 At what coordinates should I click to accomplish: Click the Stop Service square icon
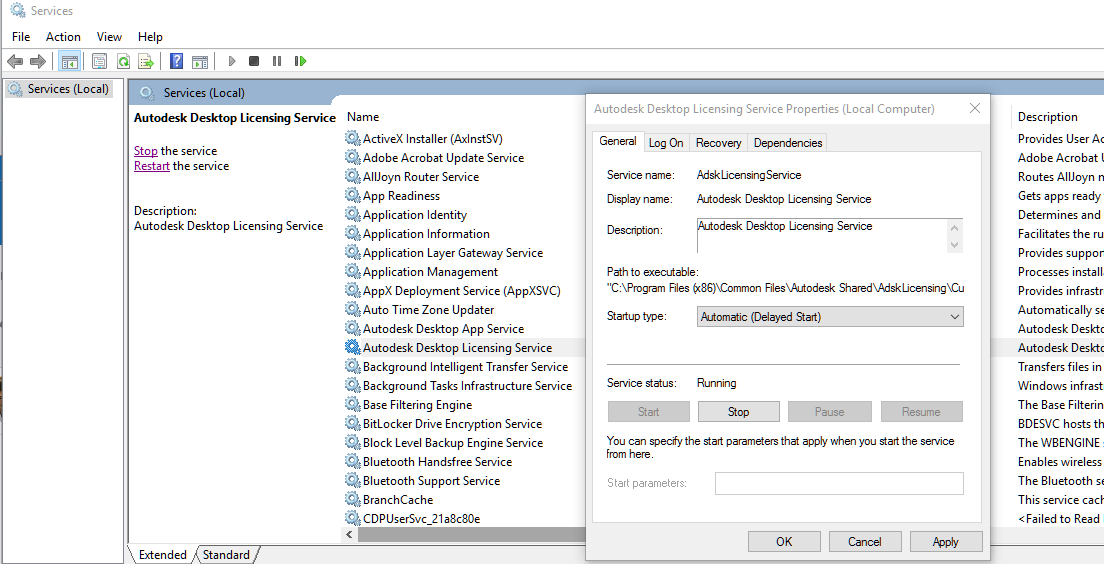254,61
